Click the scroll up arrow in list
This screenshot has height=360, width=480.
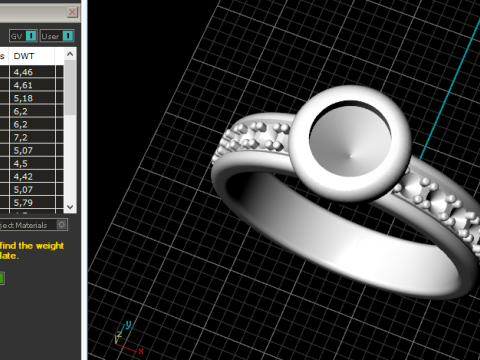tap(70, 54)
